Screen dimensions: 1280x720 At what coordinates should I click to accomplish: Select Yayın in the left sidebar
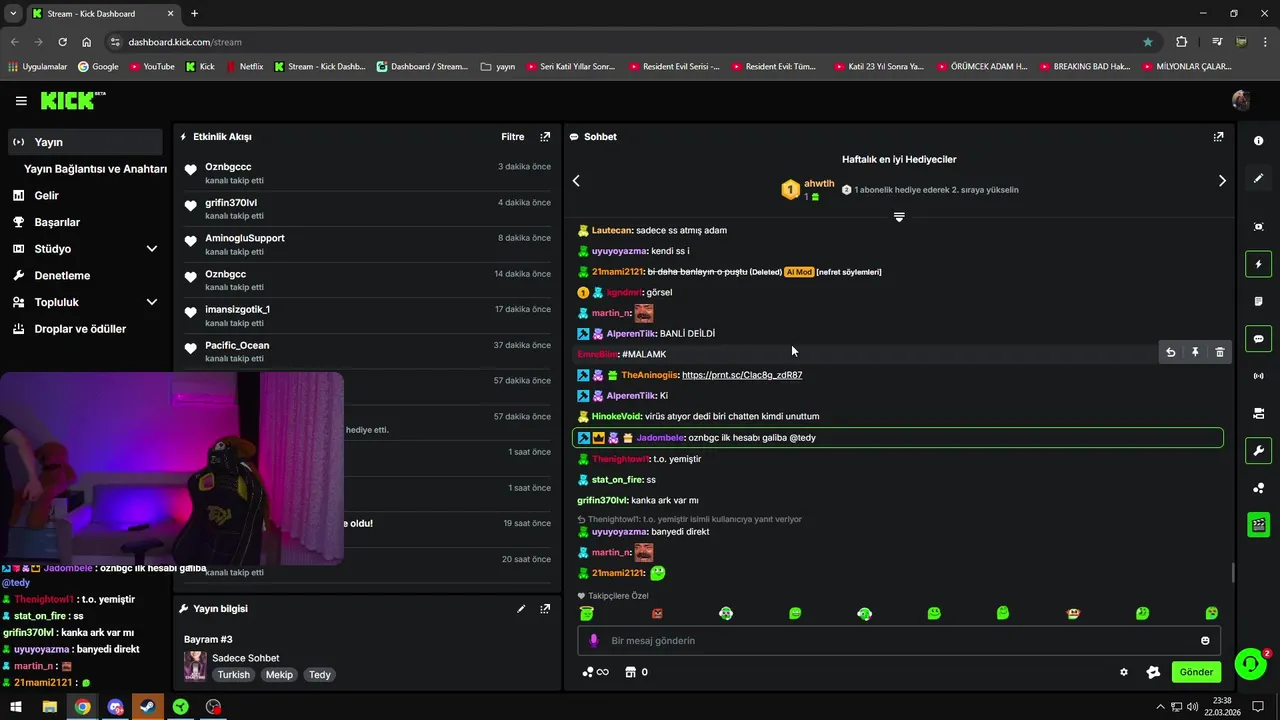tap(85, 142)
